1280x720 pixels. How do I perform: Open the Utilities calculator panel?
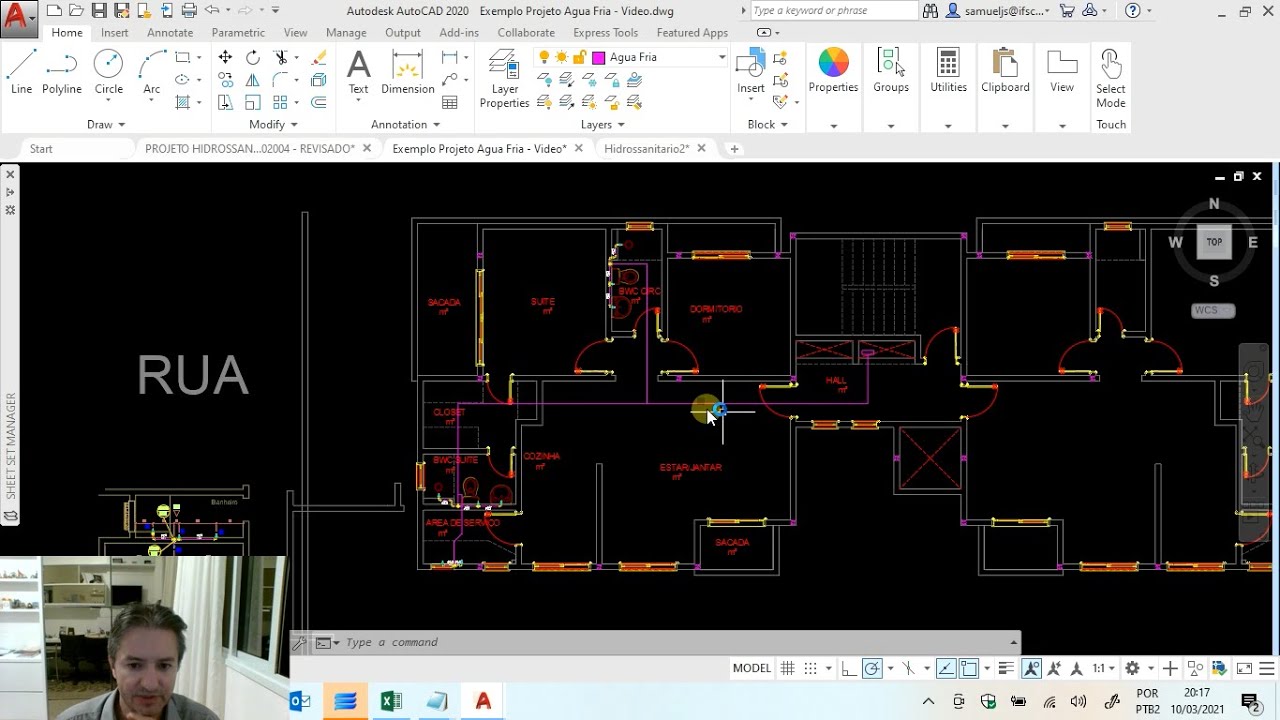pos(948,71)
